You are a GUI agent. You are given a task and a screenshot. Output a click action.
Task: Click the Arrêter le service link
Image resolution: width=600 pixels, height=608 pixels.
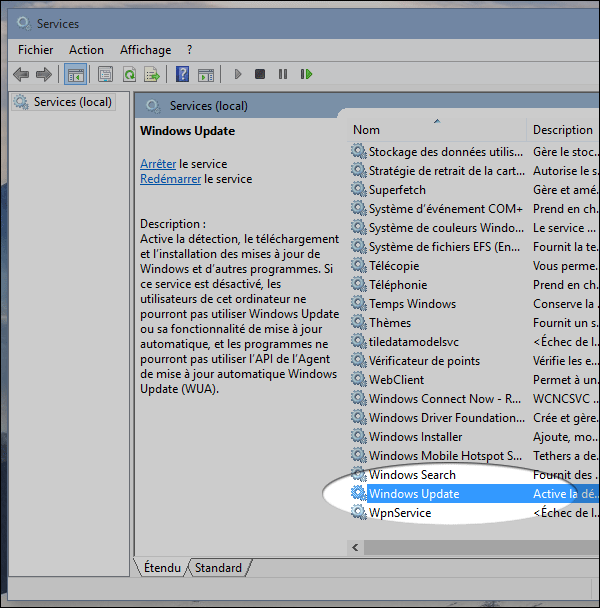pyautogui.click(x=158, y=164)
